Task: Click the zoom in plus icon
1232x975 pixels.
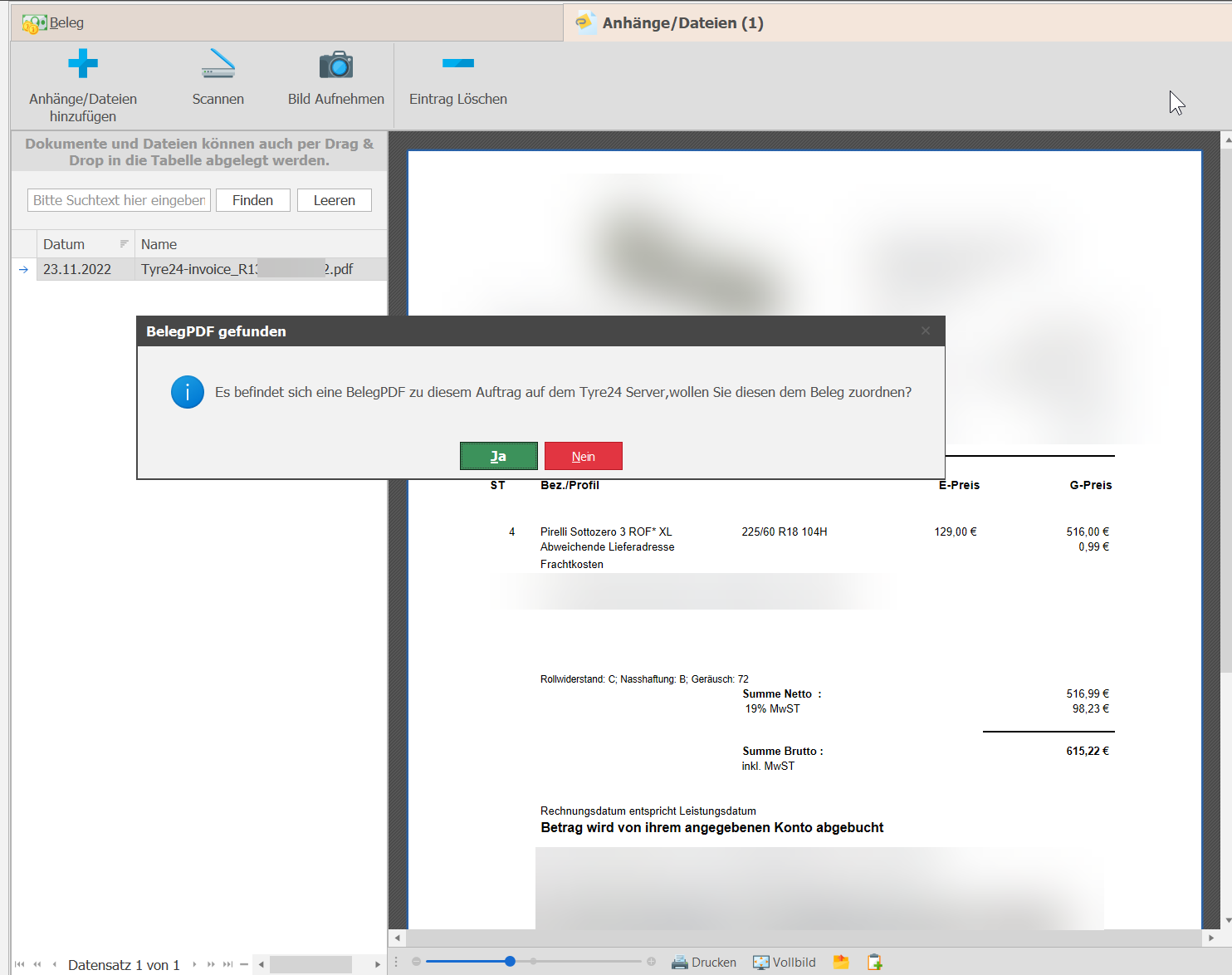Action: pos(652,962)
